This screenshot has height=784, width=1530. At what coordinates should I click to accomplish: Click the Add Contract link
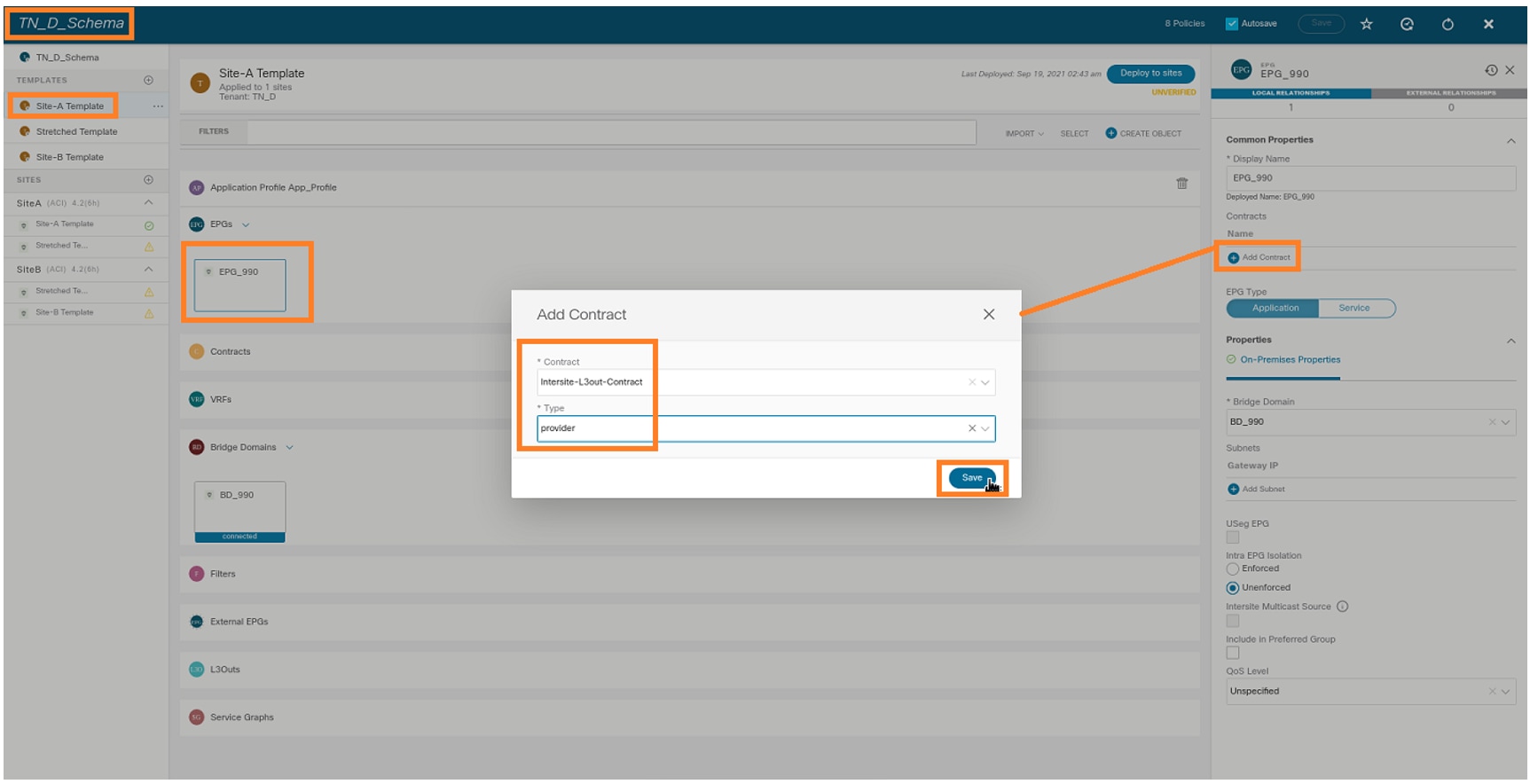(x=1259, y=258)
